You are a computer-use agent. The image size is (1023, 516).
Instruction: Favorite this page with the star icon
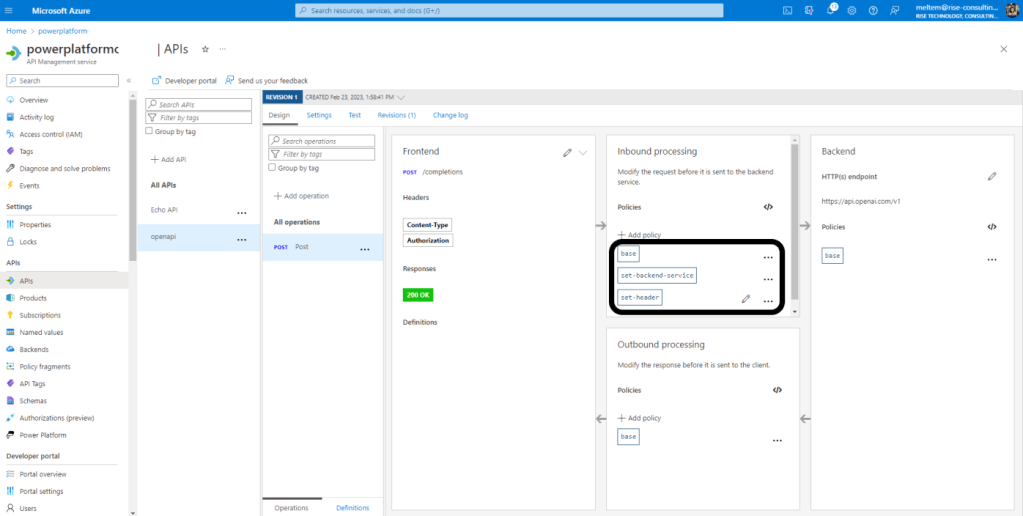click(x=205, y=49)
